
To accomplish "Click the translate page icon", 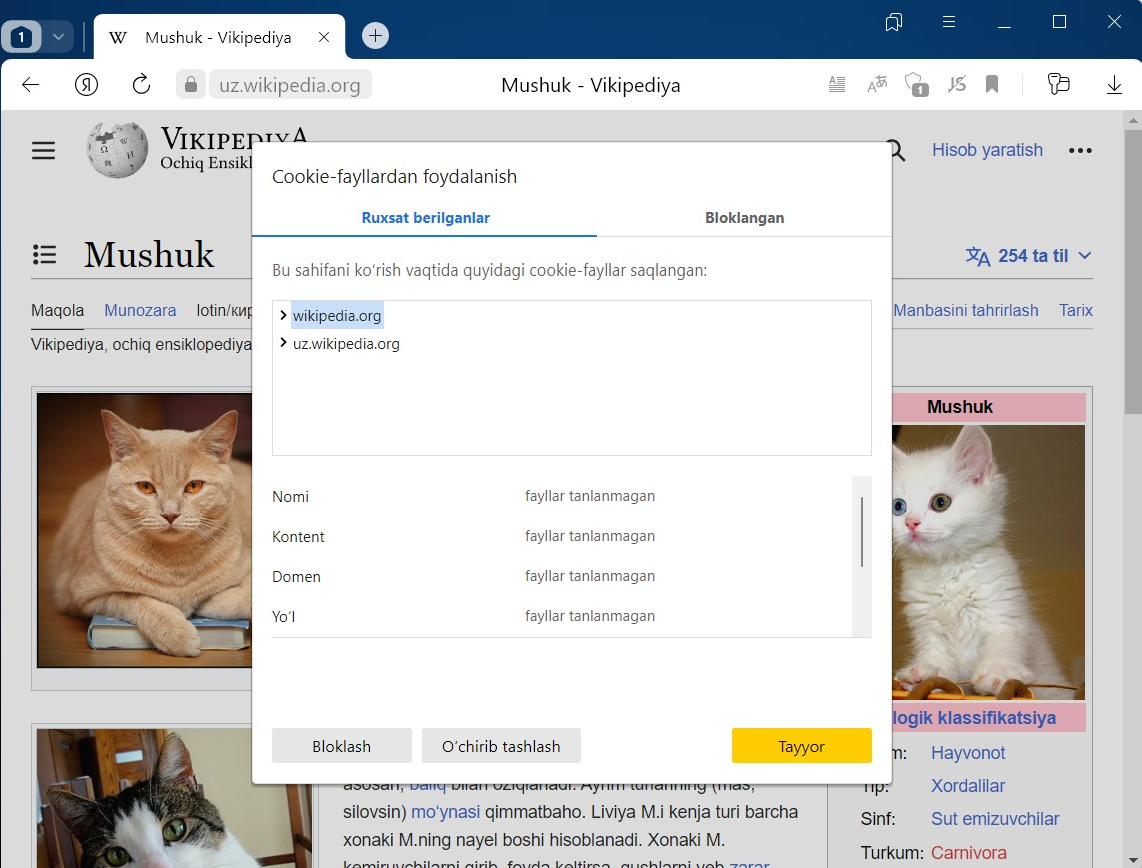I will click(x=877, y=85).
